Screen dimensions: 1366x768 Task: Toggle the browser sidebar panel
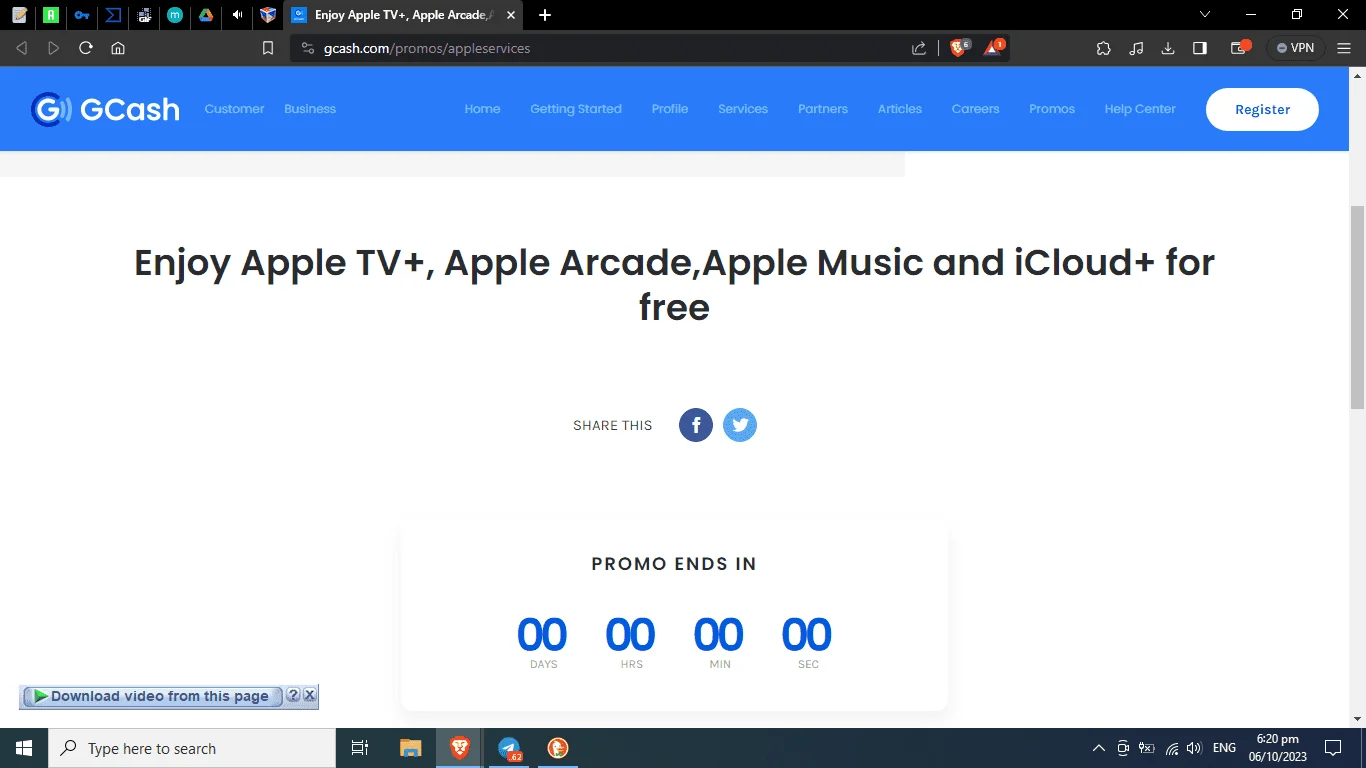coord(1200,48)
